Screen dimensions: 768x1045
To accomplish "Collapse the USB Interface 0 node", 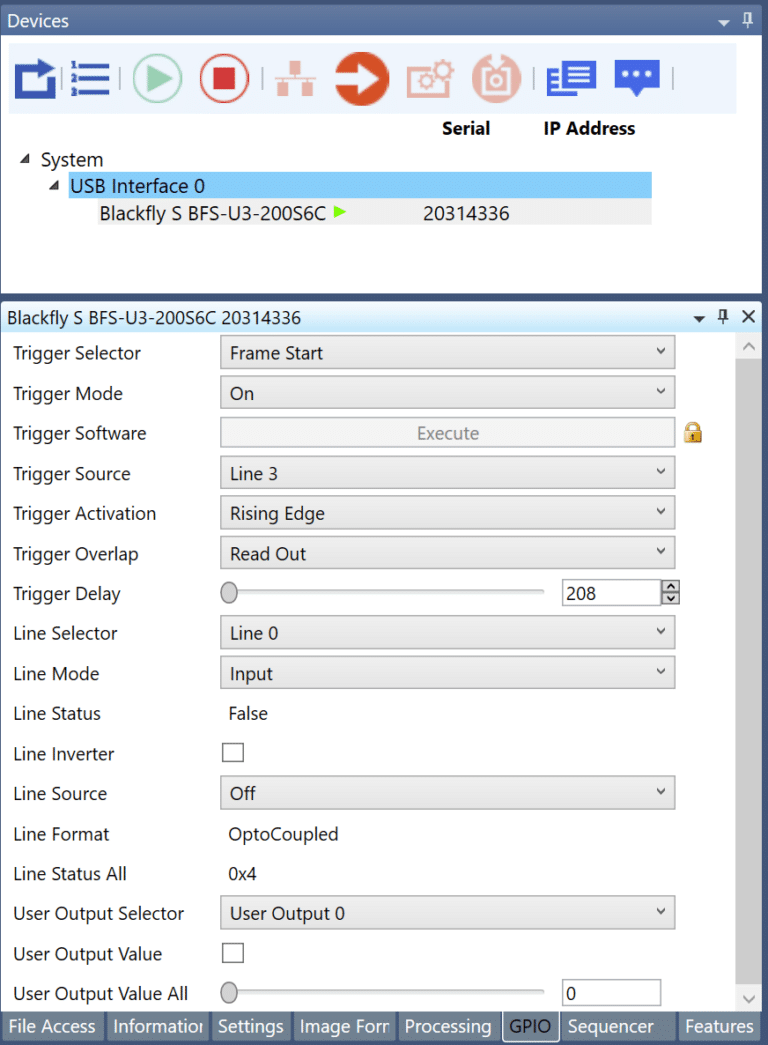I will tap(55, 185).
